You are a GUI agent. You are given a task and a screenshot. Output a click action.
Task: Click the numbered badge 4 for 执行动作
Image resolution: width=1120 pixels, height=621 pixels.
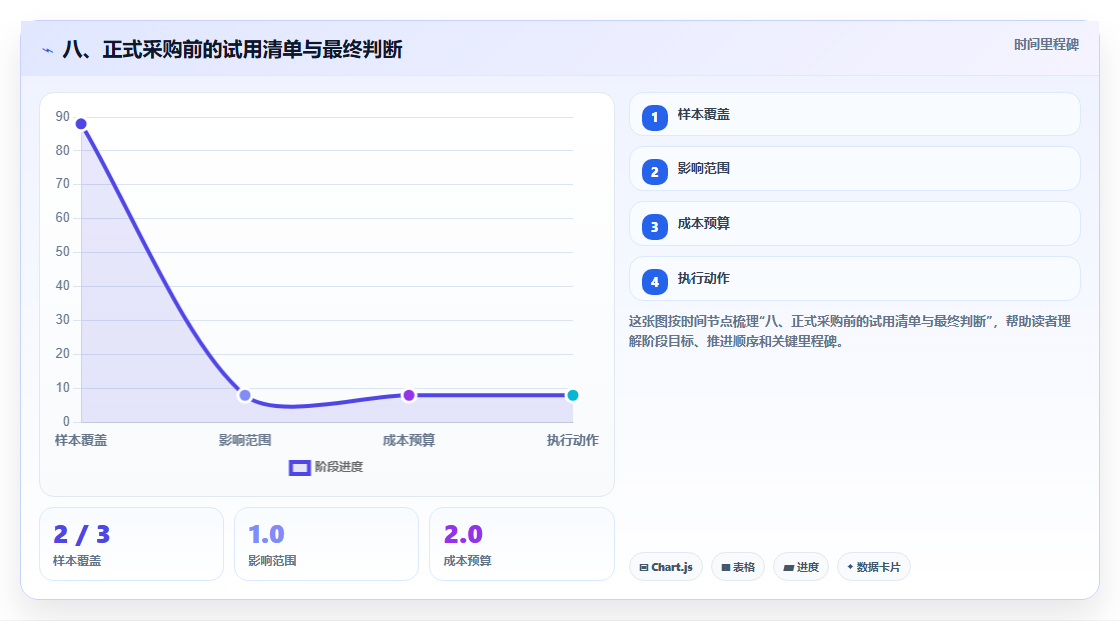[654, 282]
